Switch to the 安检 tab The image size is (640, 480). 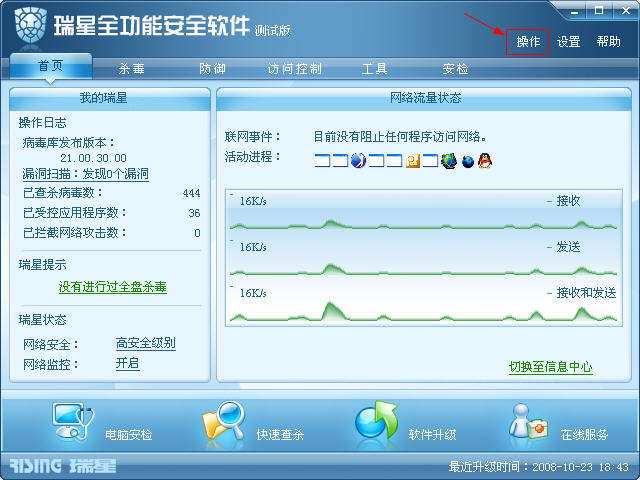coord(455,69)
